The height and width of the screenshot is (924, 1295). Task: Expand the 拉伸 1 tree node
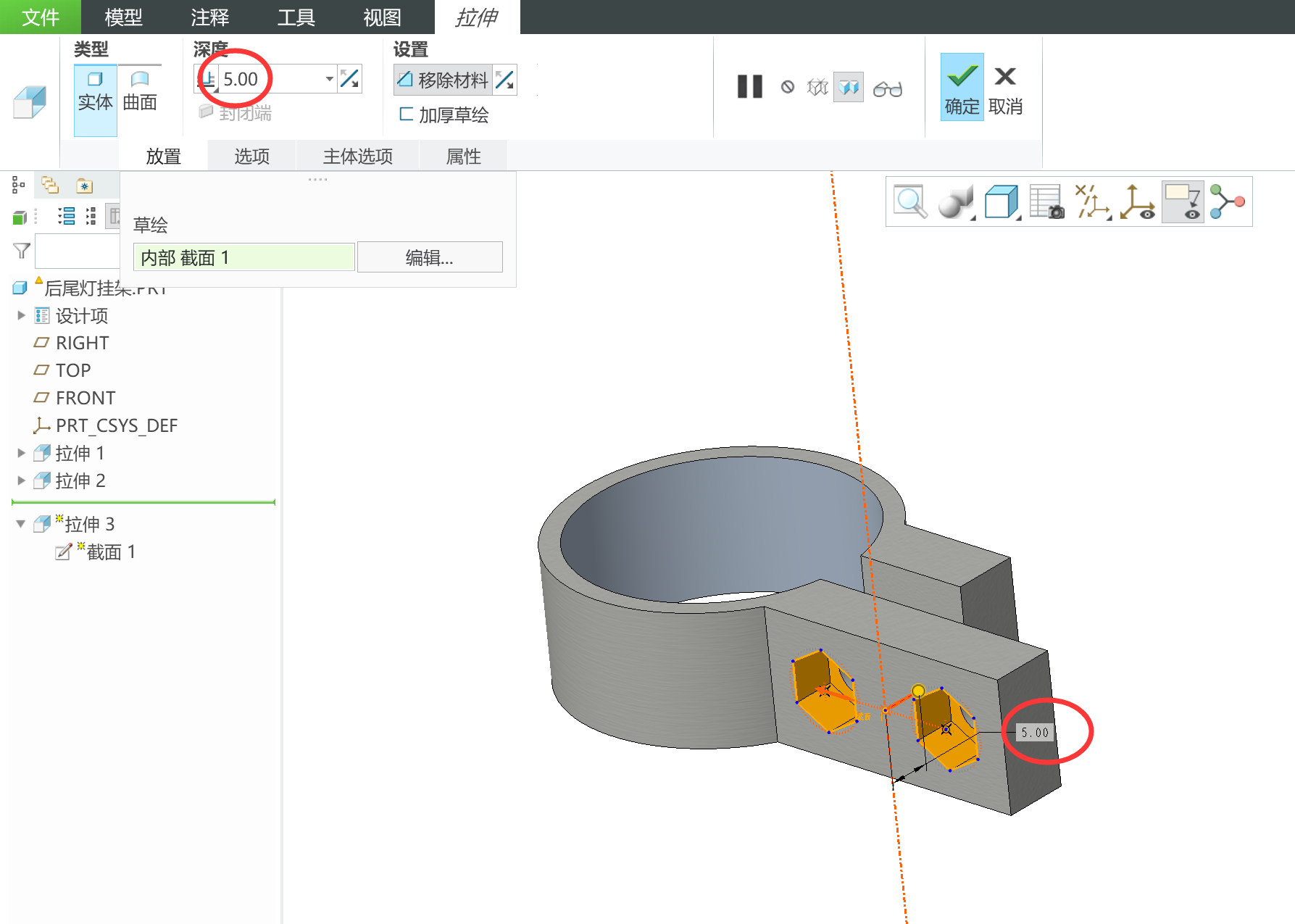click(21, 453)
